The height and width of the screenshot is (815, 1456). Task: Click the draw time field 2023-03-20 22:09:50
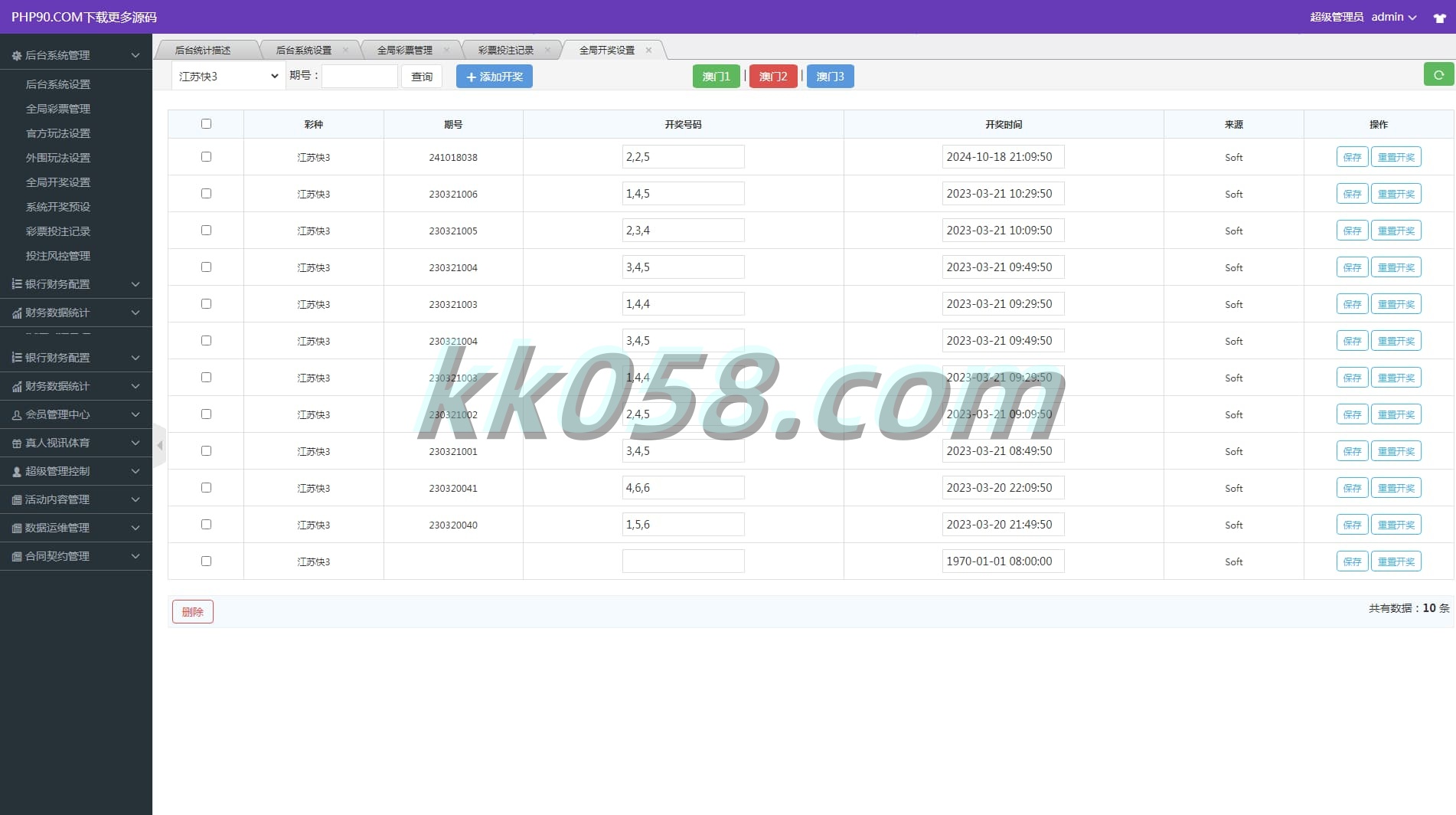coord(1003,487)
